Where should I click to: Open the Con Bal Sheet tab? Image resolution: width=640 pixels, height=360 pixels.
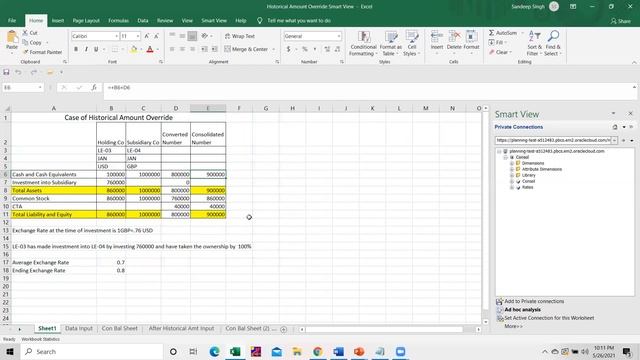[x=120, y=328]
